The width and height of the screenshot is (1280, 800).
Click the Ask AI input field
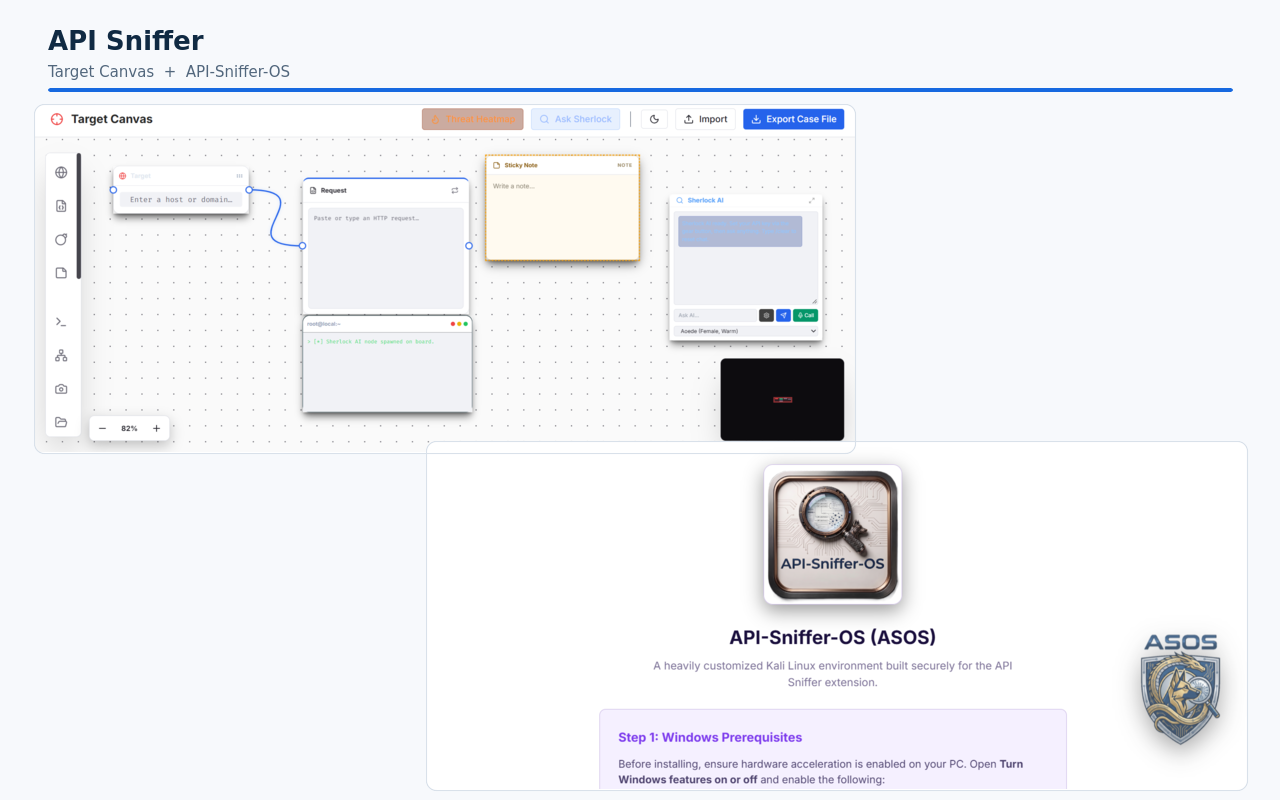715,315
